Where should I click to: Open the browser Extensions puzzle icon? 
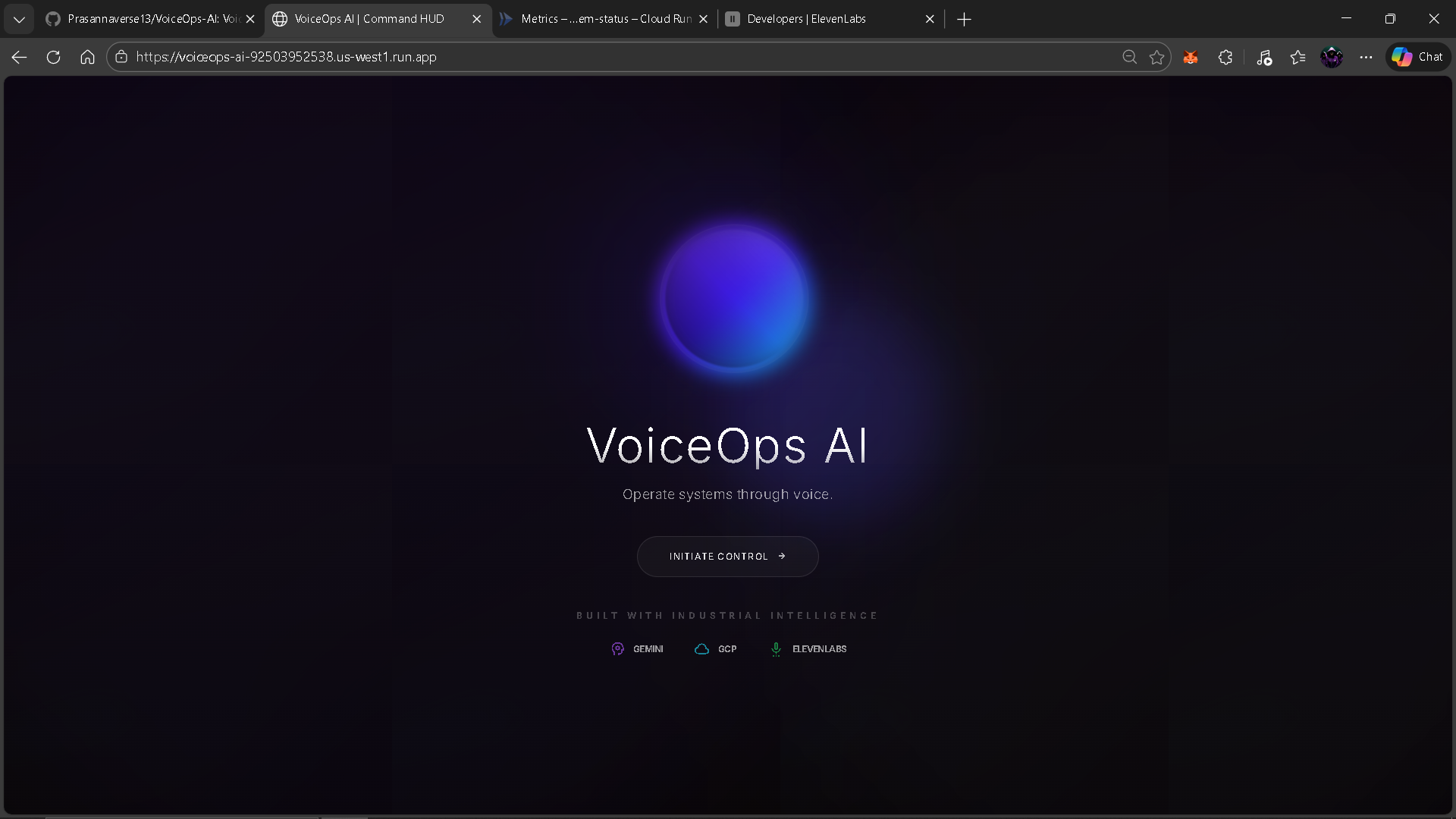pyautogui.click(x=1225, y=57)
